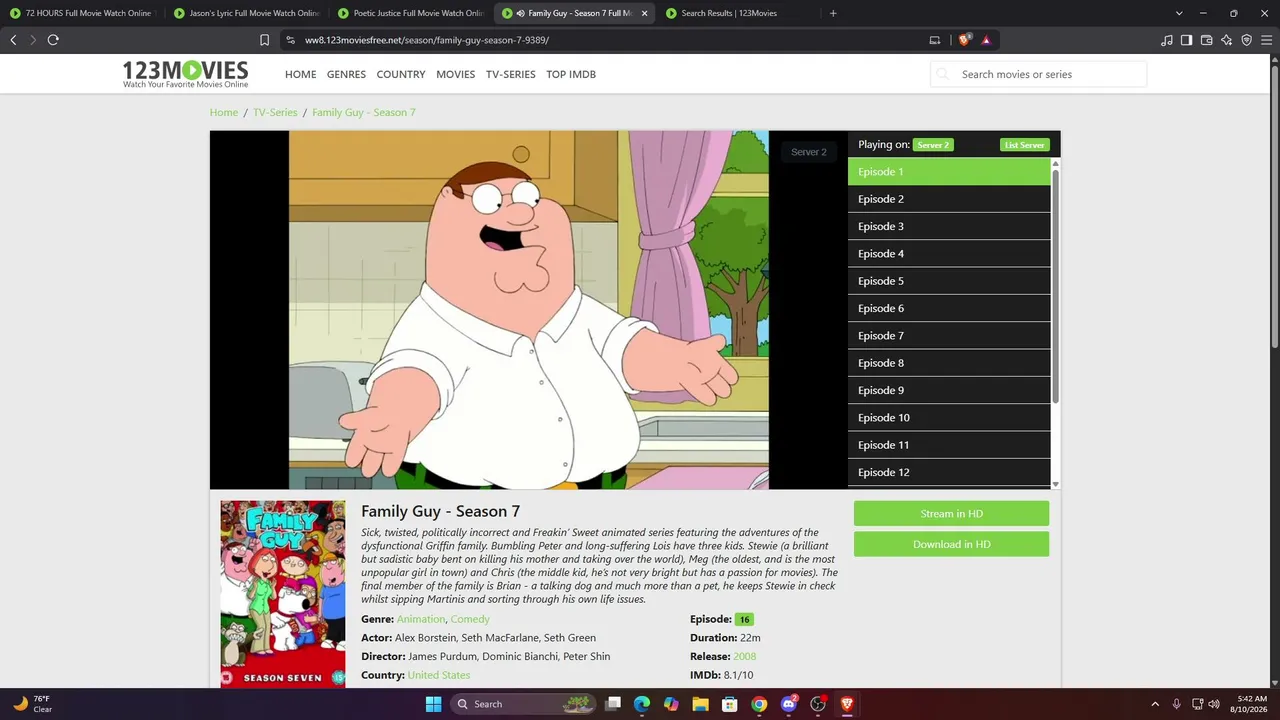Close the Family Guy - Season 7 tab
Image resolution: width=1280 pixels, height=720 pixels.
pyautogui.click(x=644, y=13)
